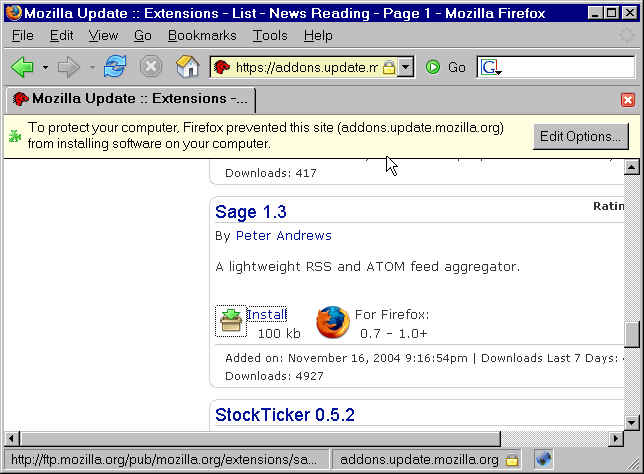Open the back history dropdown arrow
Image resolution: width=644 pixels, height=474 pixels.
(45, 68)
